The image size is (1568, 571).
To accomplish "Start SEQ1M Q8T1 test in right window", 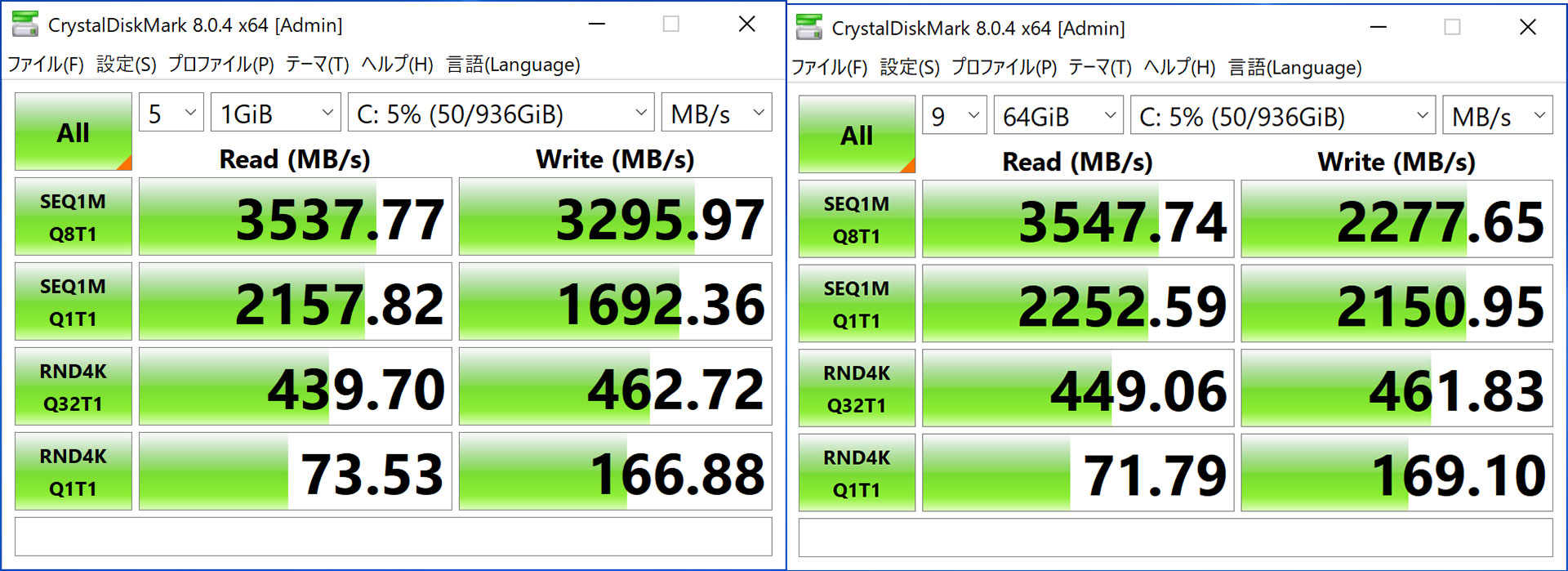I will pos(857,219).
